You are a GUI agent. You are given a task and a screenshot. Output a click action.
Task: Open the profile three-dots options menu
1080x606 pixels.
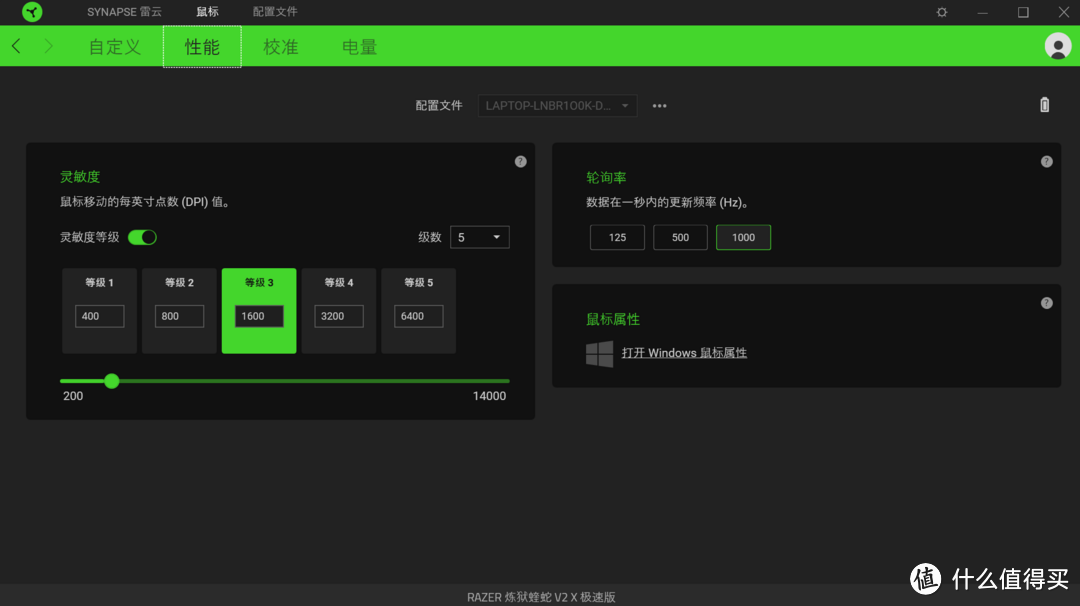click(659, 106)
